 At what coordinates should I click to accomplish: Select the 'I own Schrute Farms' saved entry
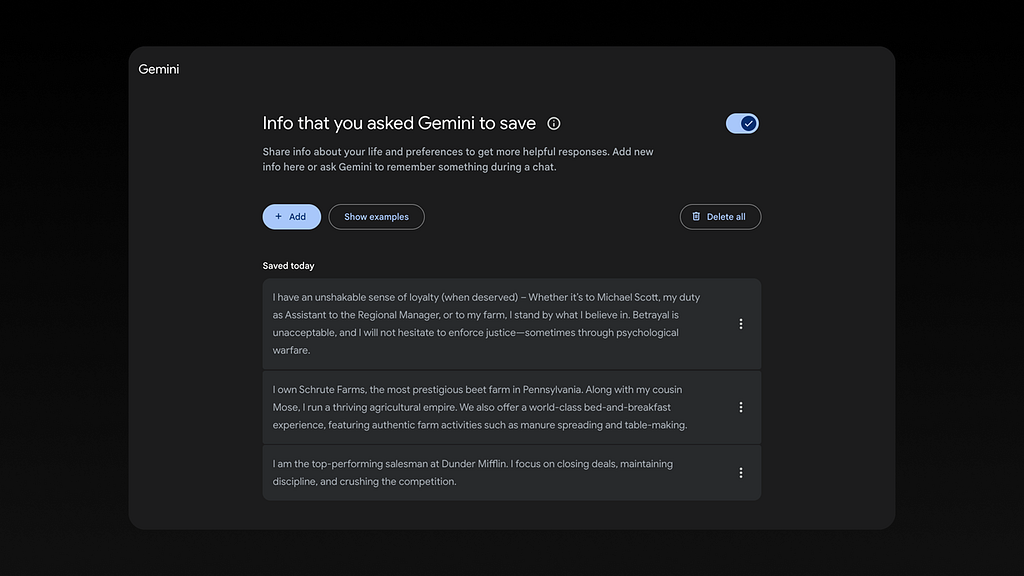point(511,408)
